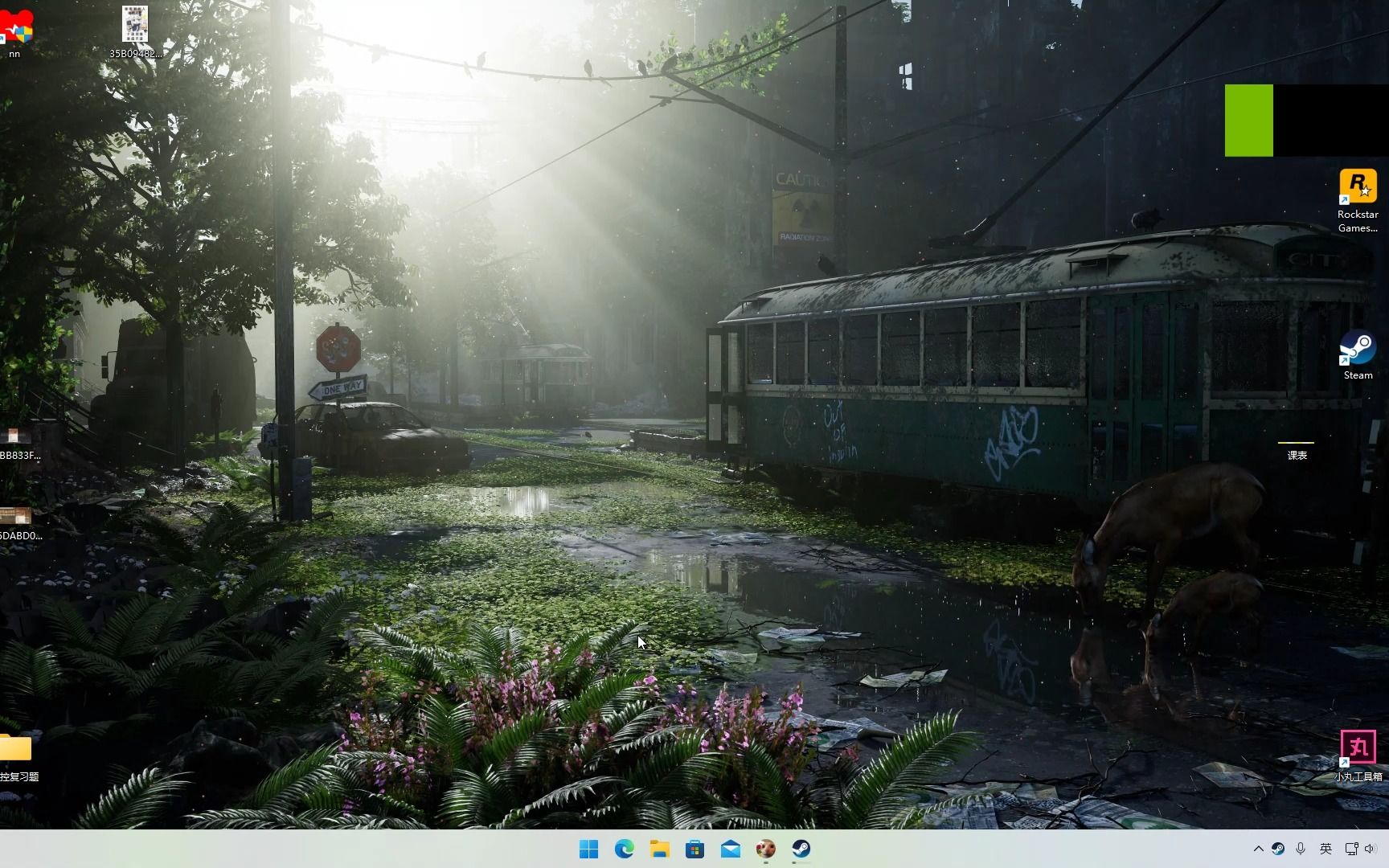Open network status tray icon
This screenshot has height=868, width=1389.
tap(1351, 849)
